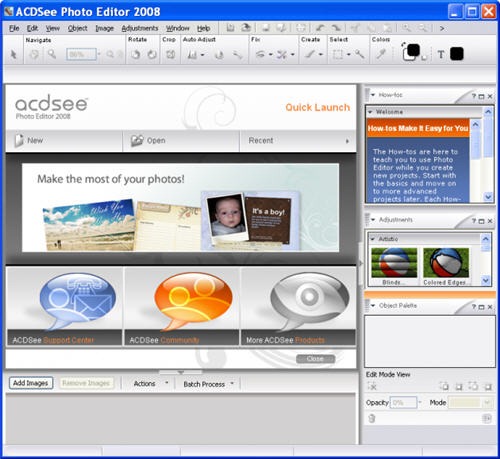Viewport: 500px width, 459px height.
Task: Open the Help menu
Action: pyautogui.click(x=203, y=28)
